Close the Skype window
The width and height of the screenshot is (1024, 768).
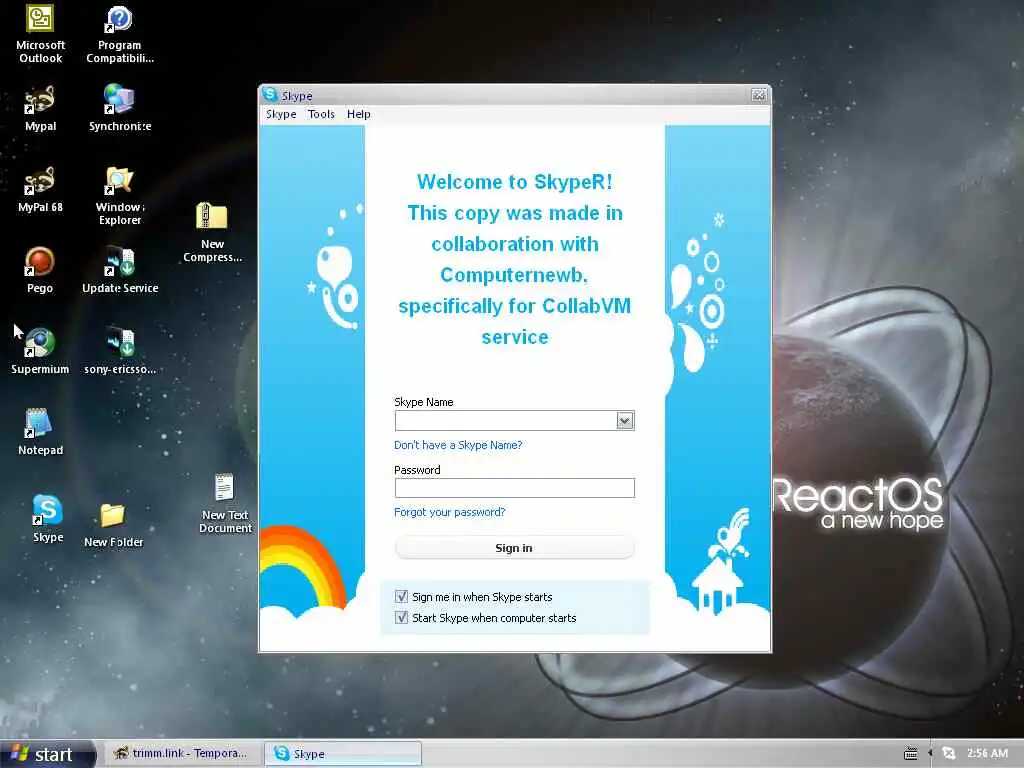coord(758,95)
